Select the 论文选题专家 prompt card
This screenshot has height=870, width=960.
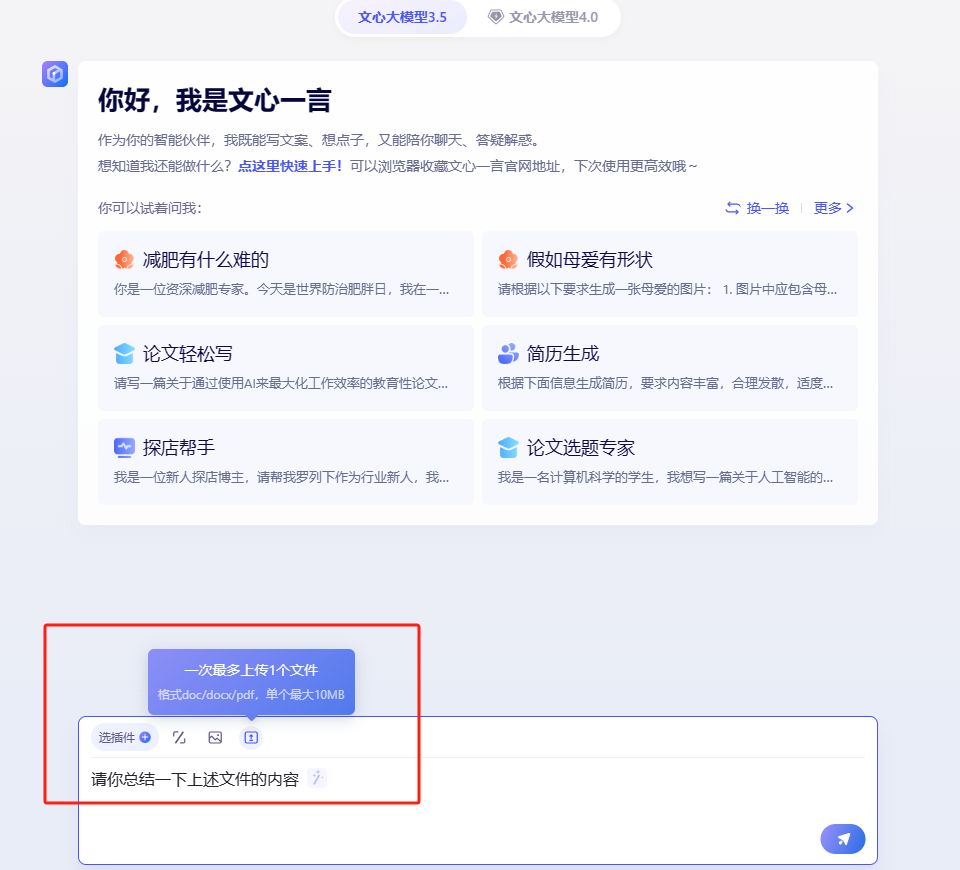click(670, 462)
